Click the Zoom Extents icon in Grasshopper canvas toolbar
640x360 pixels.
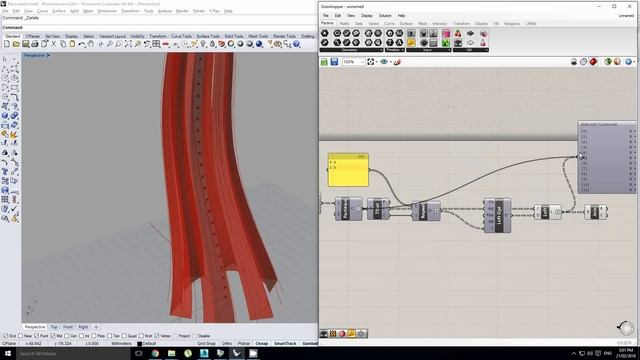371,62
